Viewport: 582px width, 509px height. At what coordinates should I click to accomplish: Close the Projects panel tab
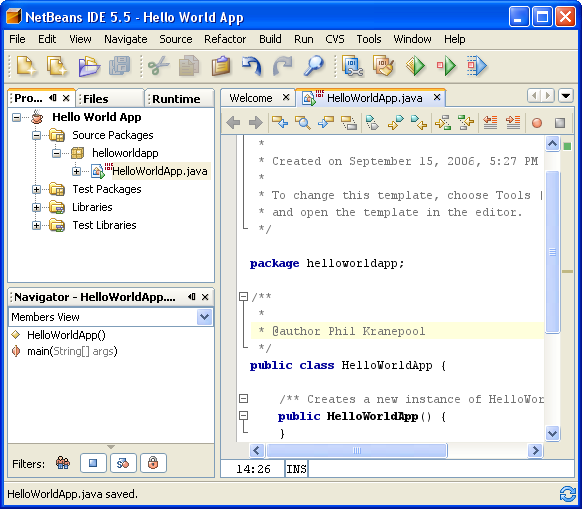[66, 98]
